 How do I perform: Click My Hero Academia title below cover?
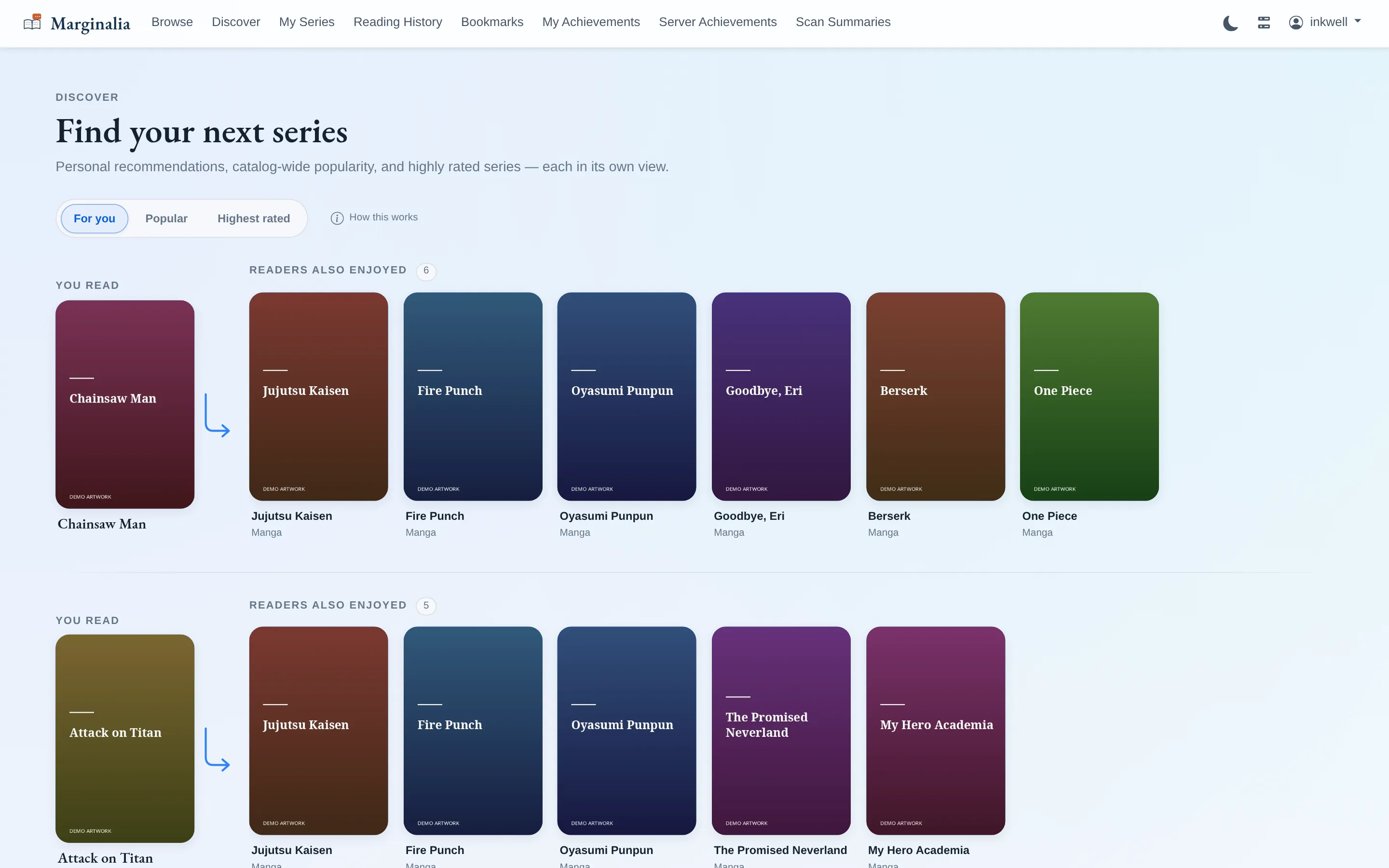coord(918,850)
